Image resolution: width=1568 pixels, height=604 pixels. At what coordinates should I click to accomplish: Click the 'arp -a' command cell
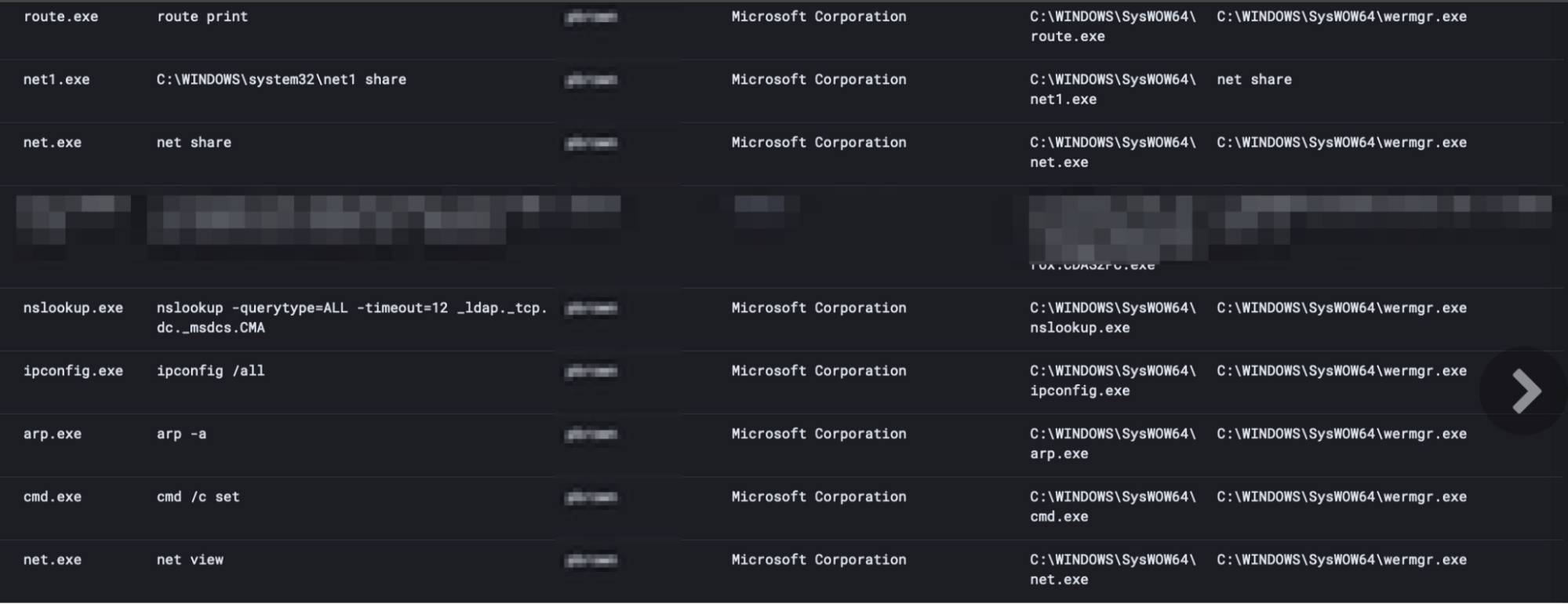181,434
